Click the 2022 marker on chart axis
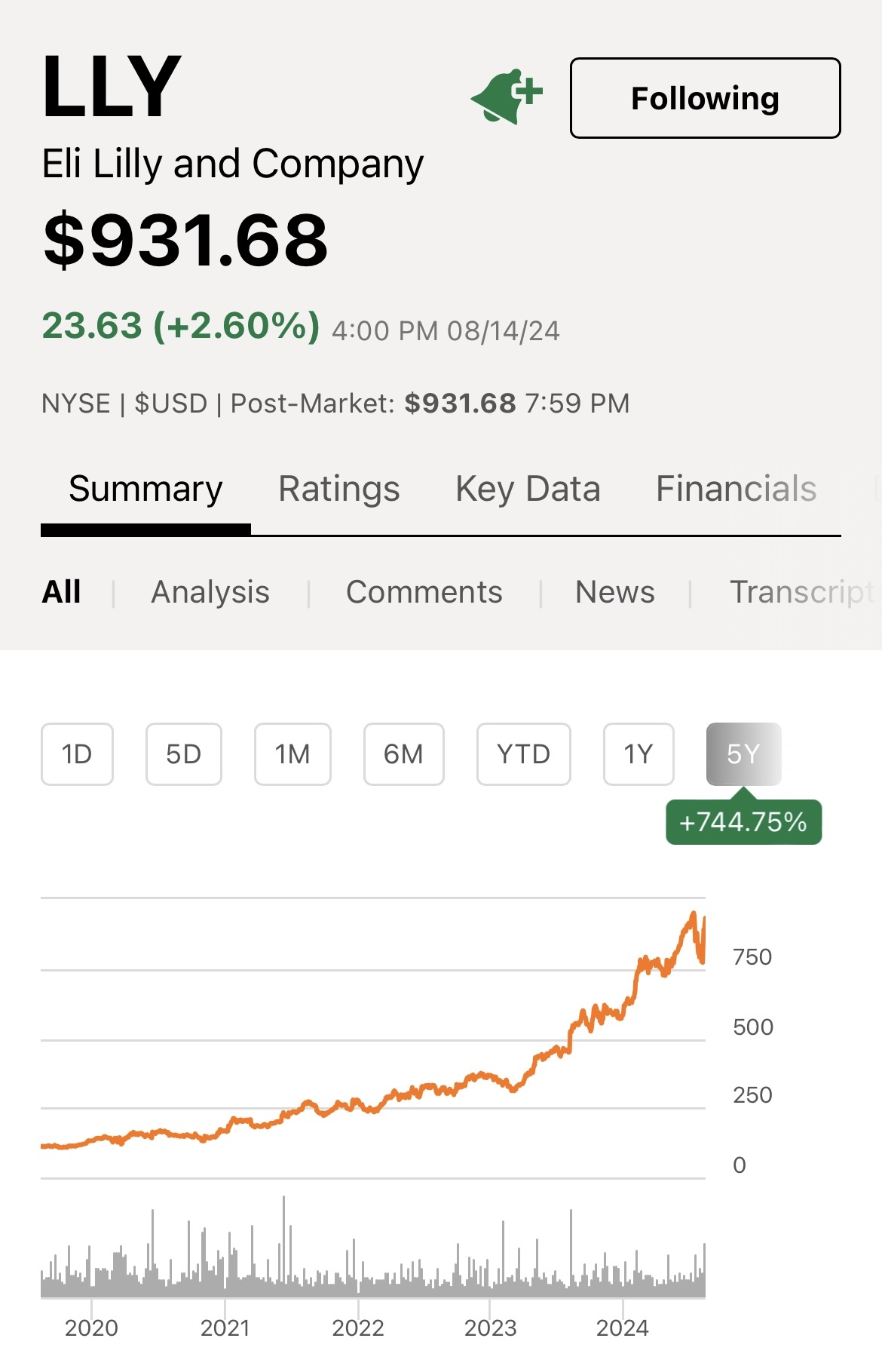 [358, 1327]
